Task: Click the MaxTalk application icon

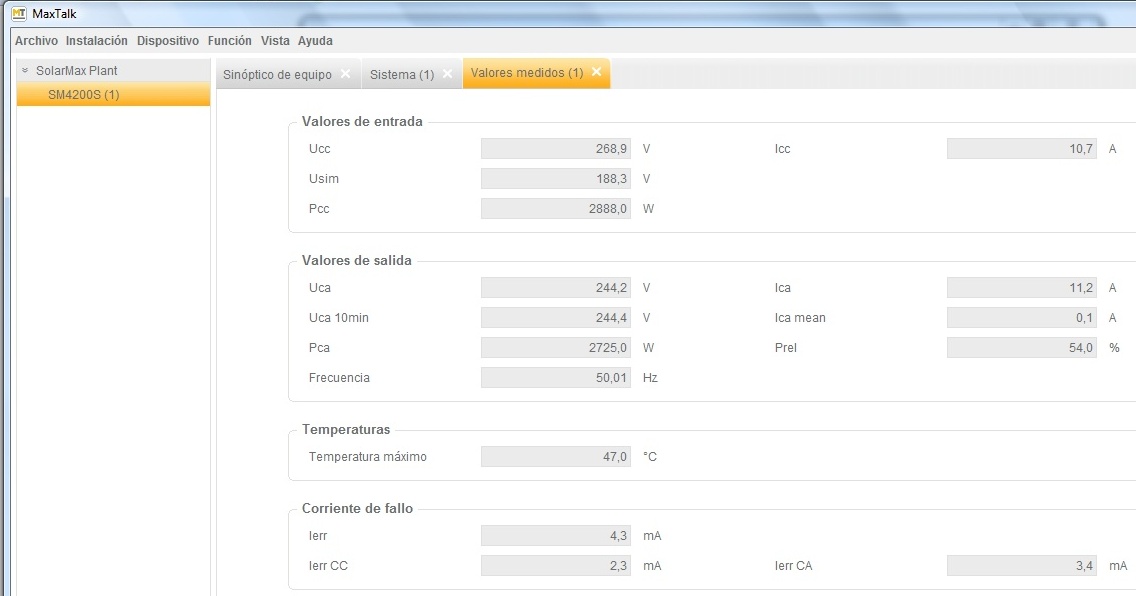Action: pyautogui.click(x=19, y=13)
